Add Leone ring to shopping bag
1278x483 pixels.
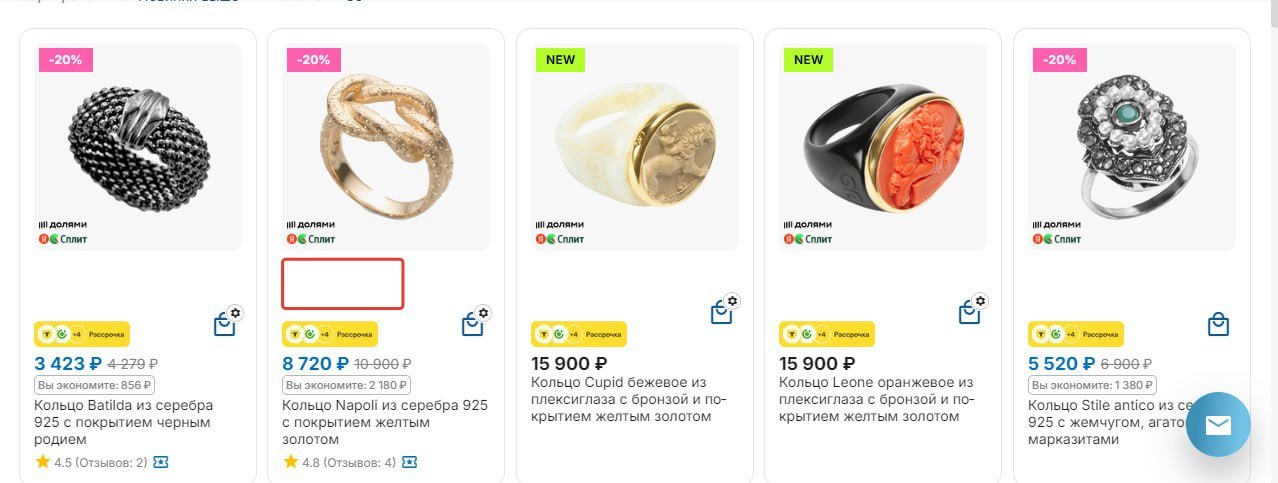[x=969, y=314]
